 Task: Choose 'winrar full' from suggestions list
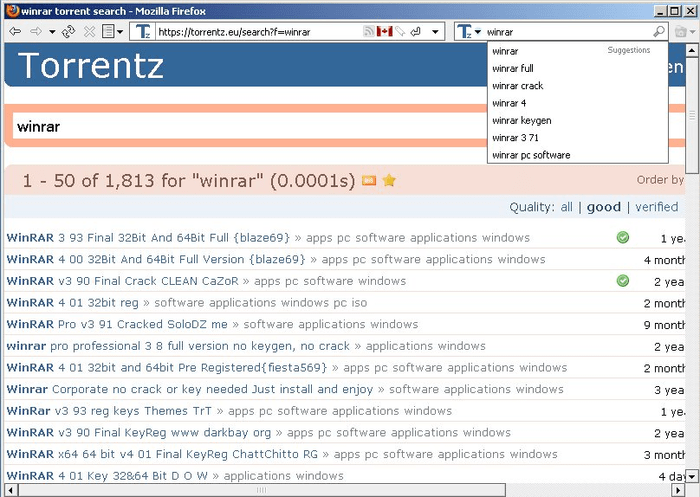click(512, 69)
